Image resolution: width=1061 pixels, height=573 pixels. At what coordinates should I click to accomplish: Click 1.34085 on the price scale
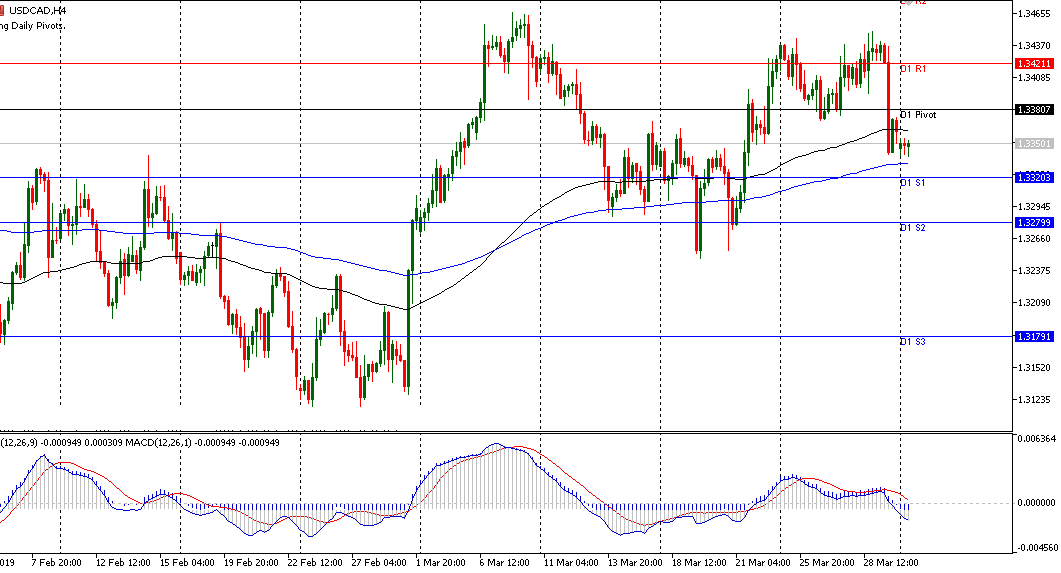[1034, 78]
